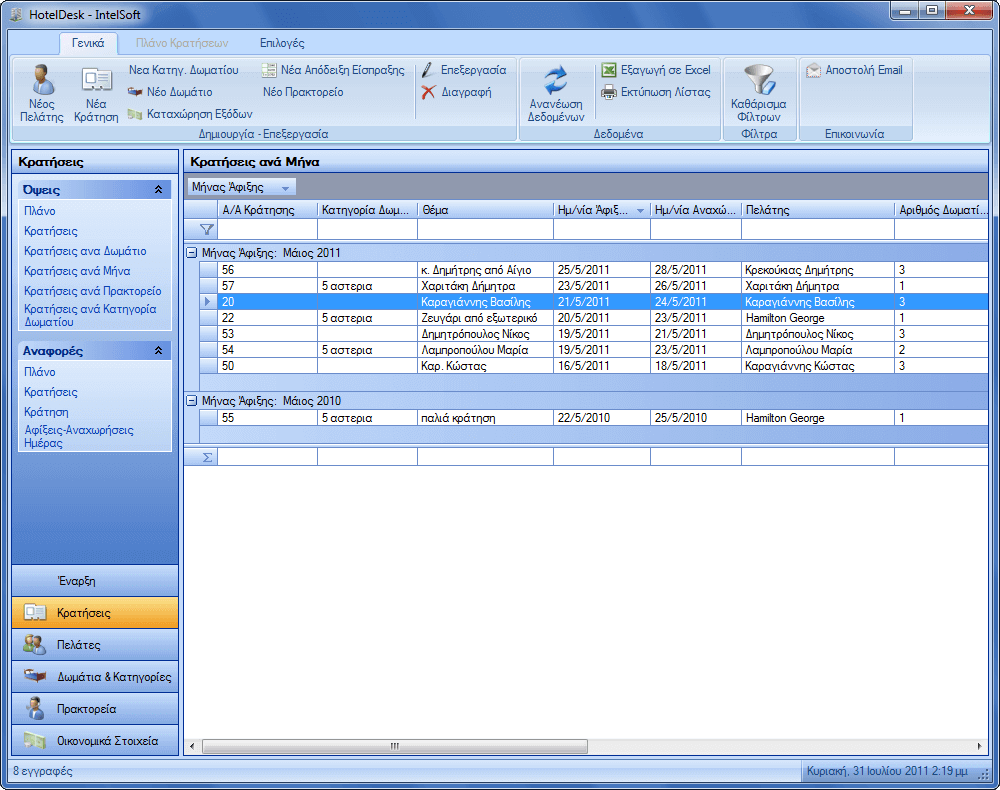Click Εκτύπωση Λίστας printer icon

click(609, 92)
